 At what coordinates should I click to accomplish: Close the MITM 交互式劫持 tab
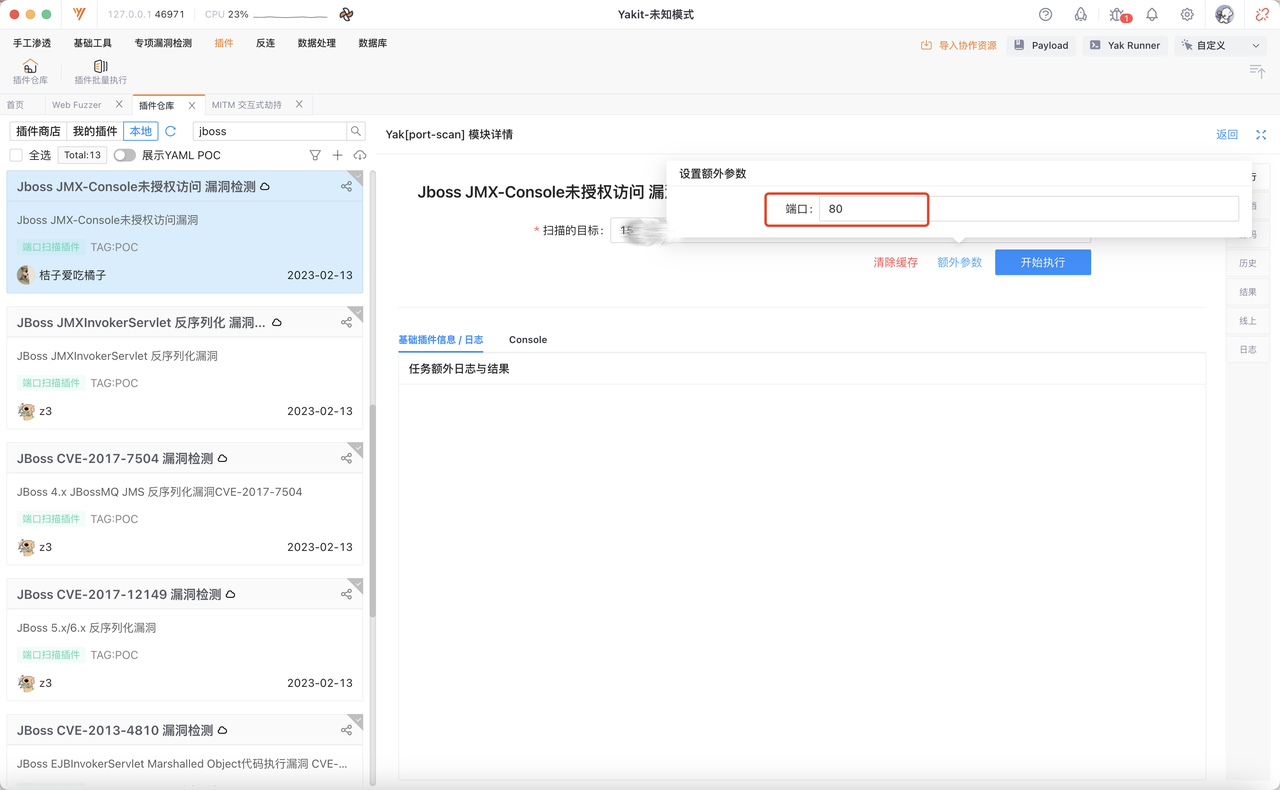(x=299, y=105)
